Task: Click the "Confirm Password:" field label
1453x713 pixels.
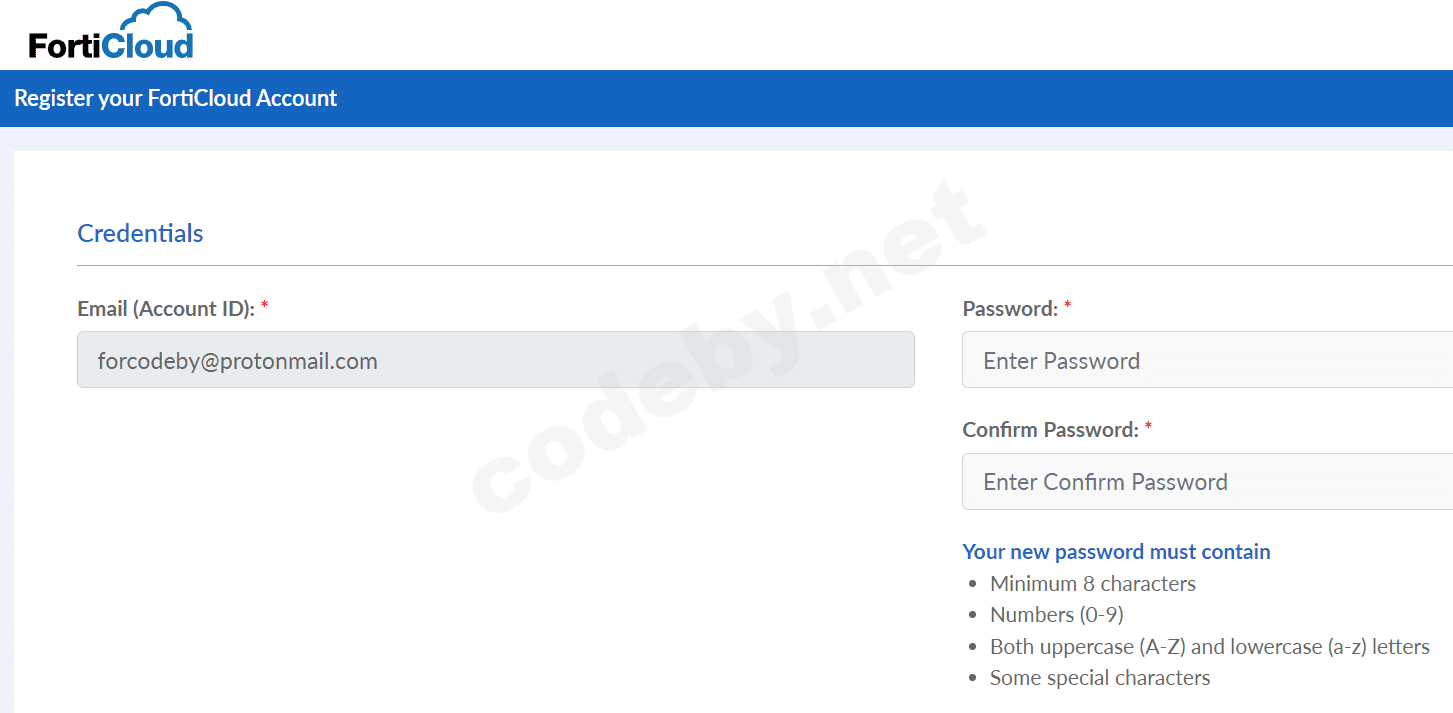Action: click(x=1050, y=430)
